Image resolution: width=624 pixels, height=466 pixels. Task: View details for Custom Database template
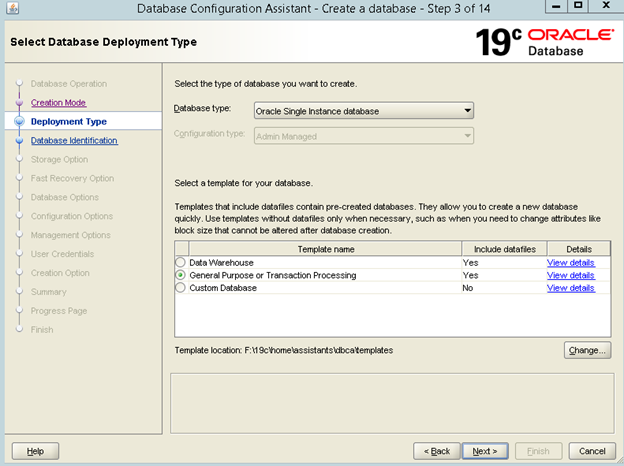pyautogui.click(x=571, y=288)
